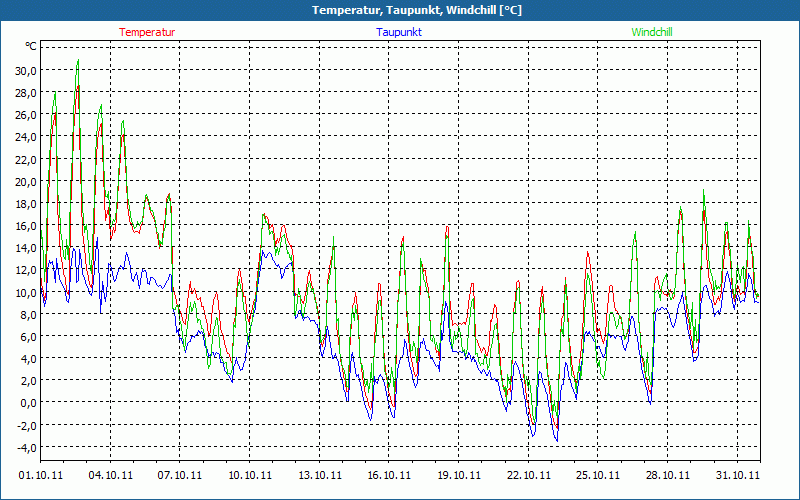
Task: Click the 0,0 y-axis value
Action: point(29,403)
